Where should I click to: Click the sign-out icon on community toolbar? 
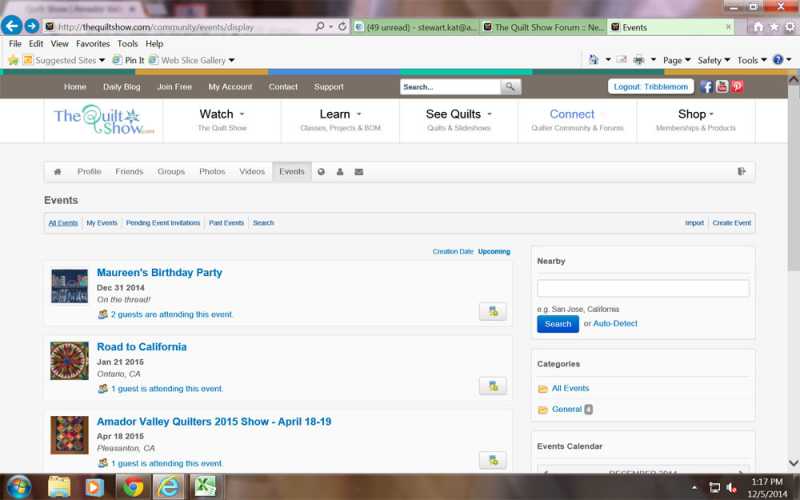(742, 172)
